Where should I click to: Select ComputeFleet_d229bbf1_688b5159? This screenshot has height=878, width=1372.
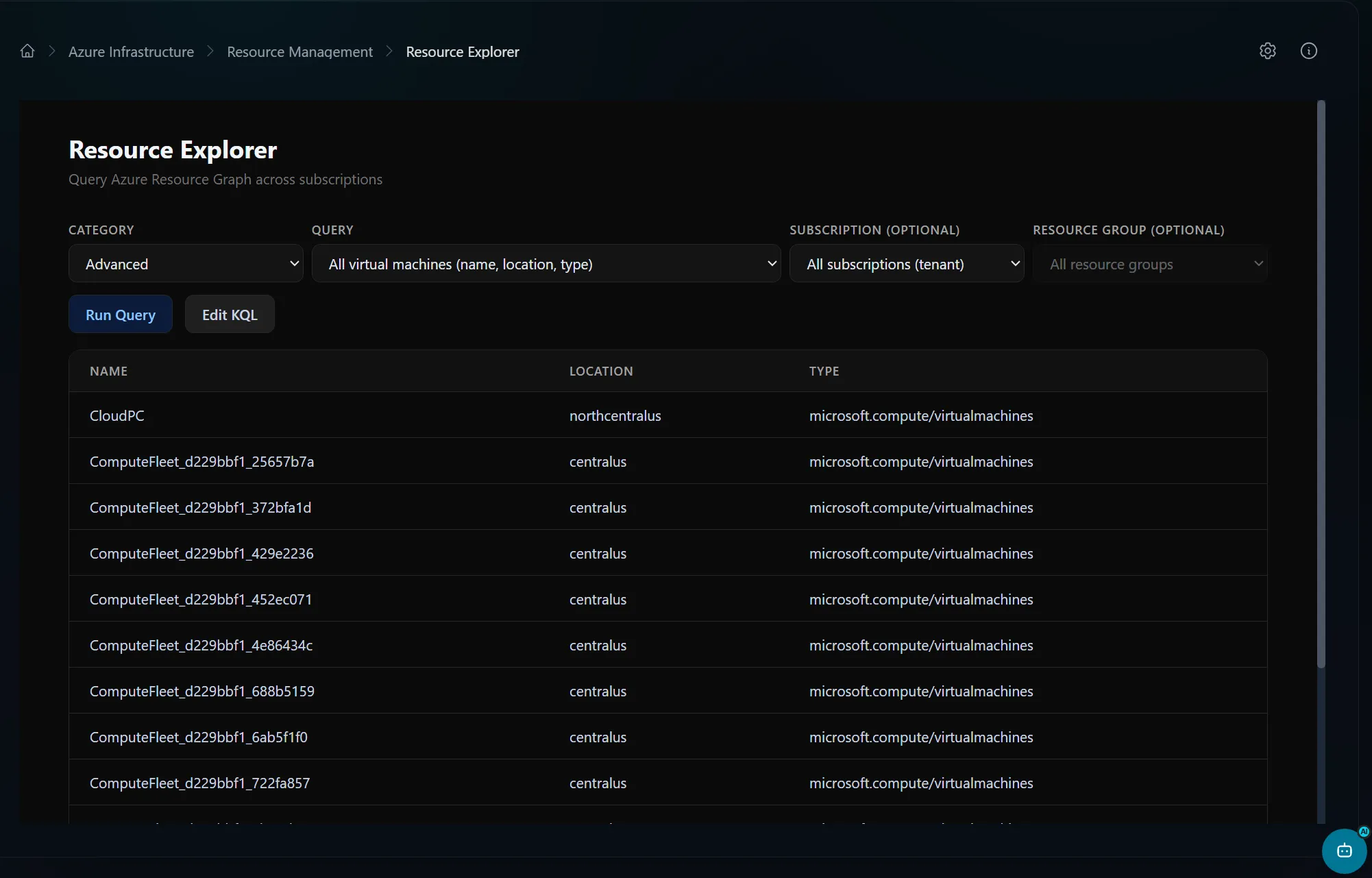[x=202, y=692]
